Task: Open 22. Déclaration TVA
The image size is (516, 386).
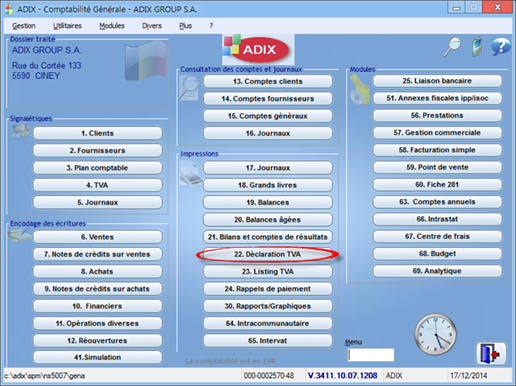Action: tap(268, 254)
